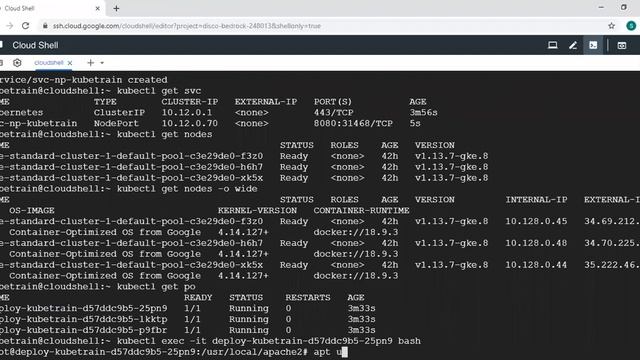Minimize the browser window
This screenshot has width=640, height=360.
click(601, 7)
